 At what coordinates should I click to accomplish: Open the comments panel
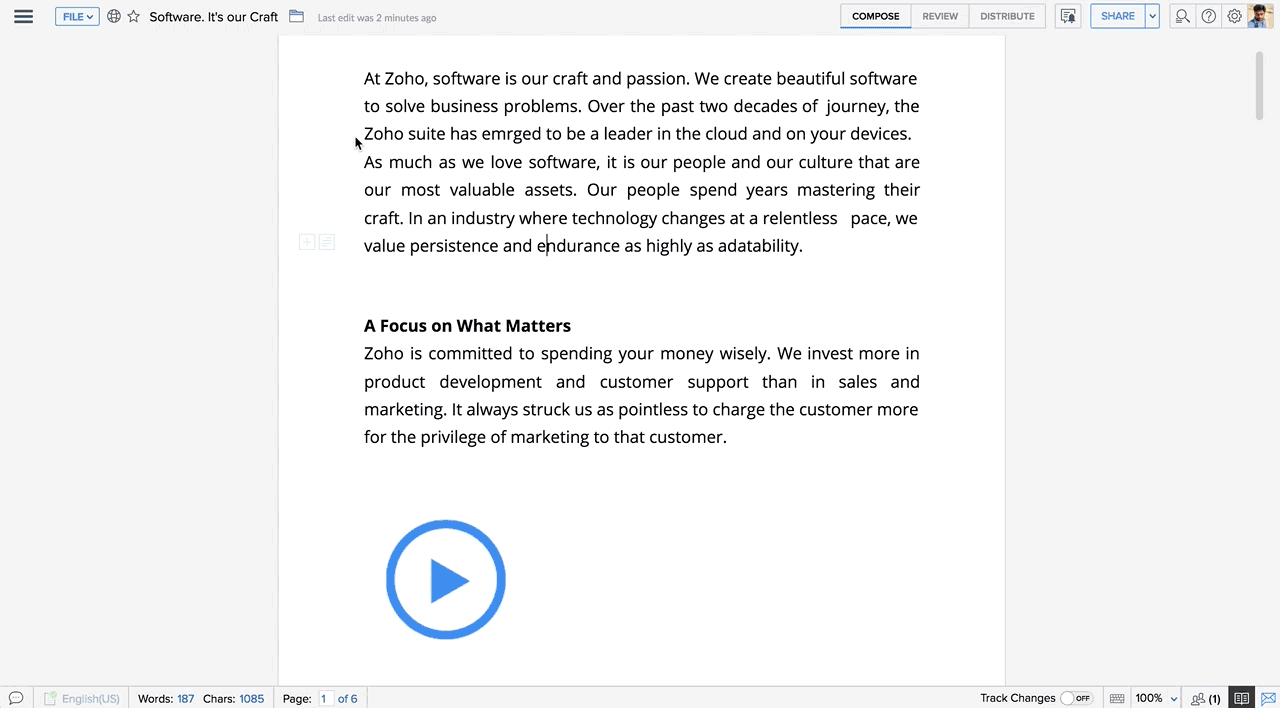(x=15, y=698)
